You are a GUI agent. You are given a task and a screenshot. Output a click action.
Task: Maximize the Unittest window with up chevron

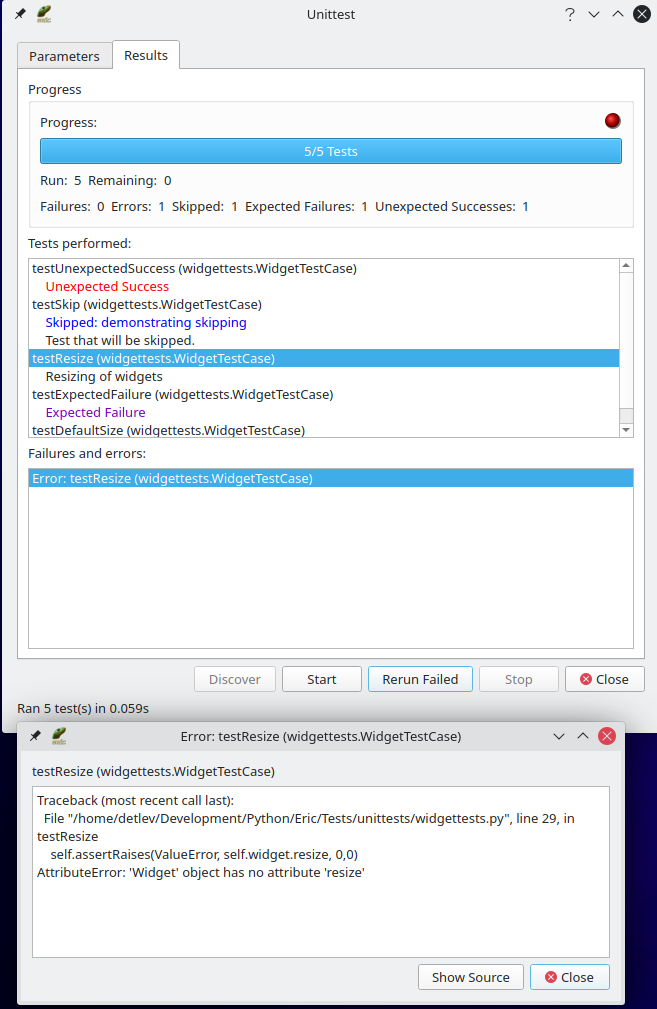pyautogui.click(x=618, y=14)
